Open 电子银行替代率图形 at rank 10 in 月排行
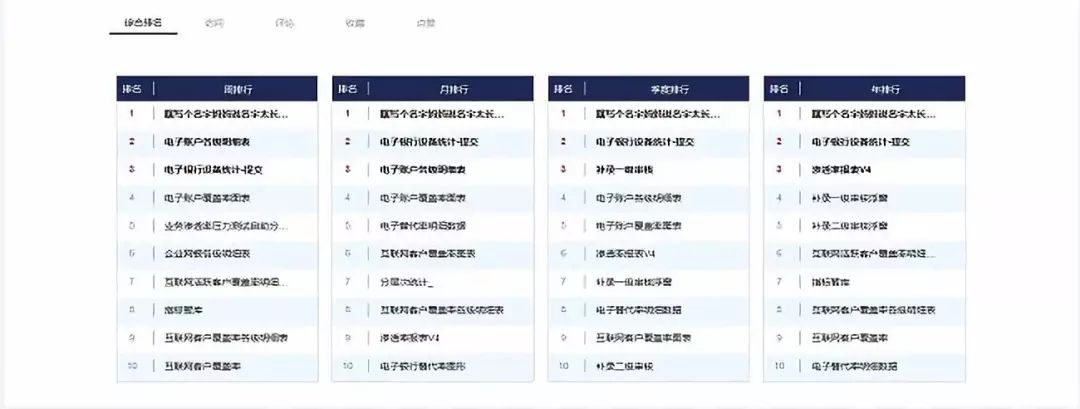This screenshot has width=1080, height=409. (423, 366)
